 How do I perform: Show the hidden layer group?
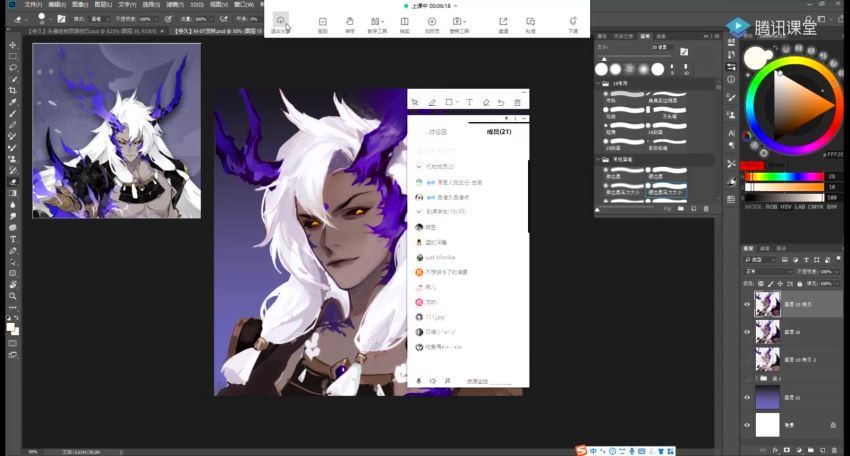[x=747, y=378]
